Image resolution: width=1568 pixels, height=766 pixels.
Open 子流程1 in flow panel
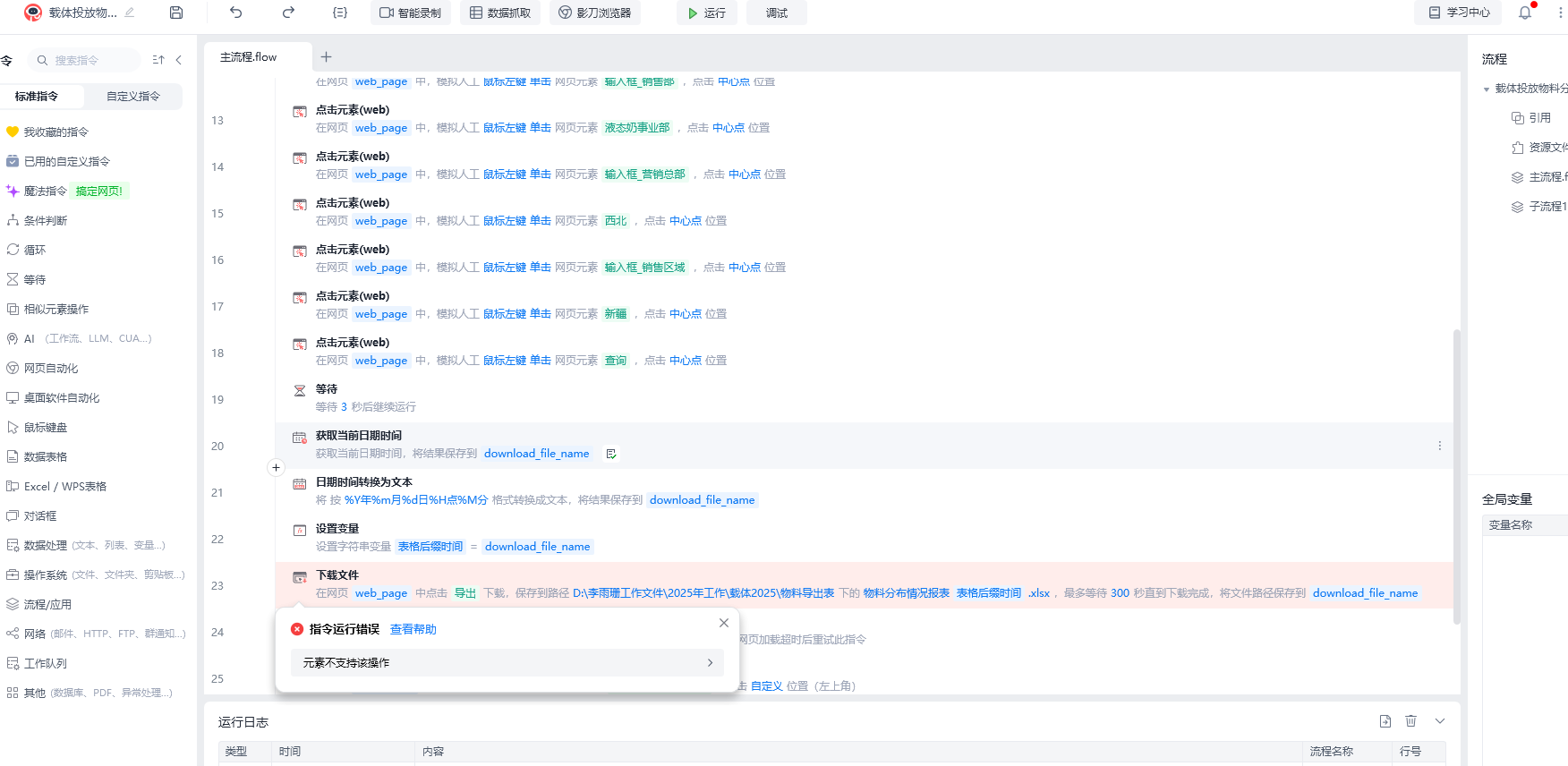coord(1539,206)
